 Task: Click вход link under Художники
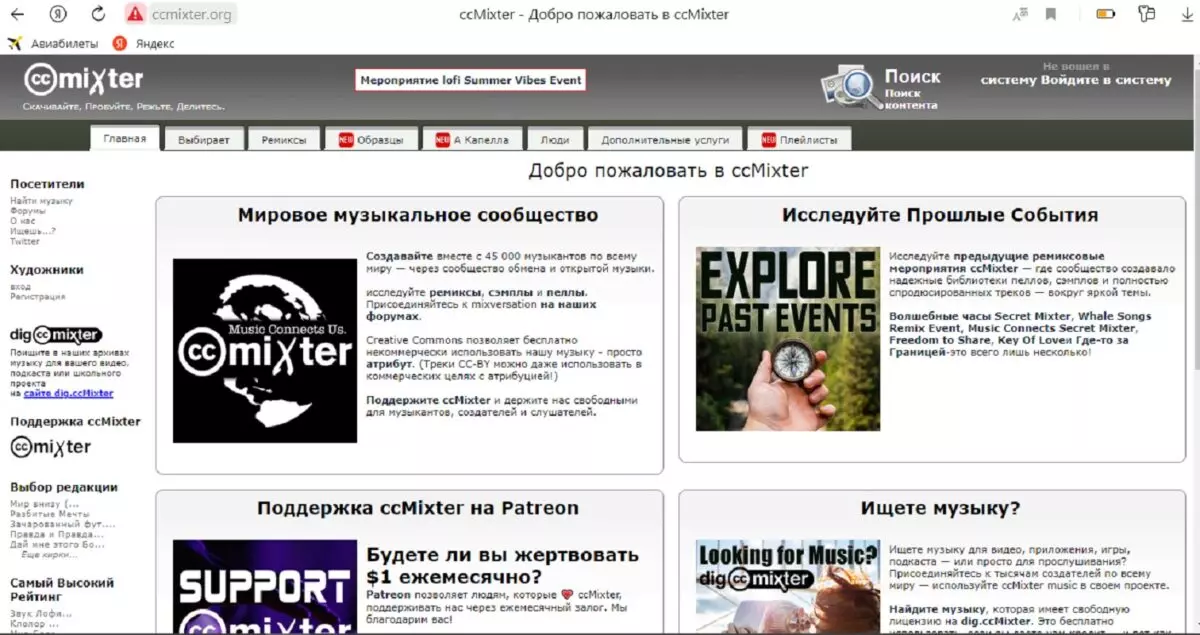pos(20,287)
